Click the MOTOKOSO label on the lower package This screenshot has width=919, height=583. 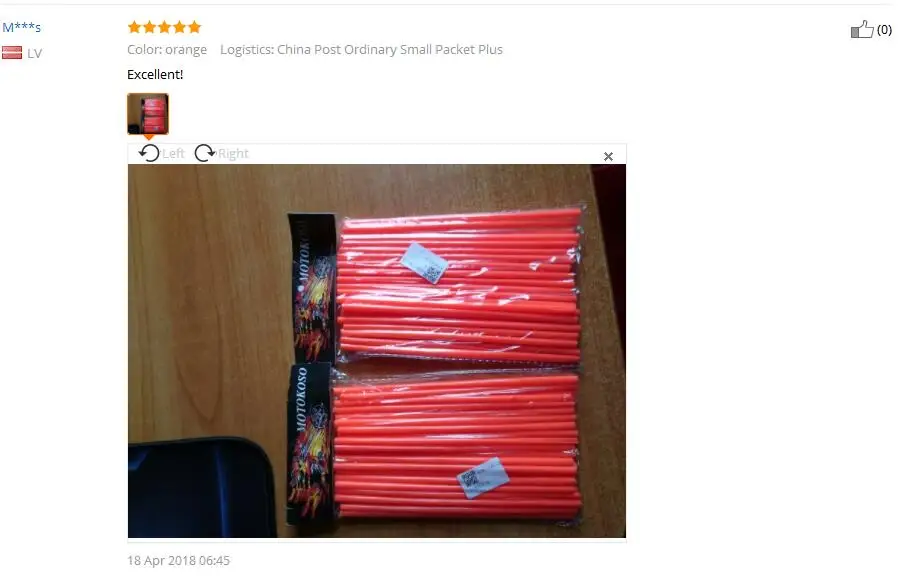(x=302, y=399)
